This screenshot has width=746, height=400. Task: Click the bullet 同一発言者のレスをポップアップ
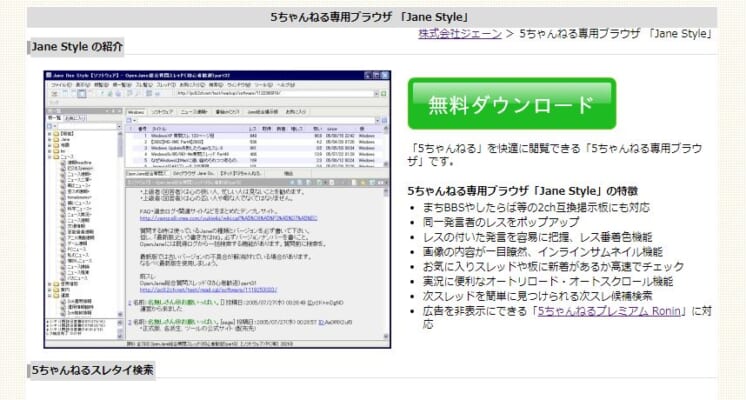coord(501,222)
